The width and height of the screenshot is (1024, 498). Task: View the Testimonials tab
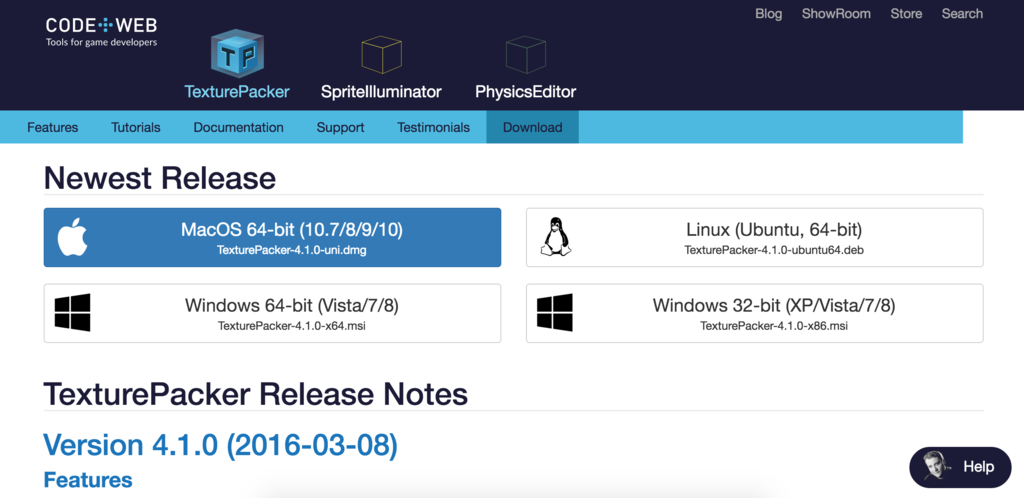click(x=434, y=127)
